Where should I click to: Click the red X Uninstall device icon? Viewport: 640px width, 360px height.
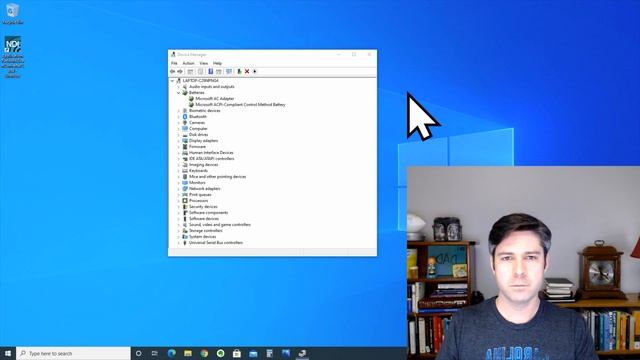point(247,71)
